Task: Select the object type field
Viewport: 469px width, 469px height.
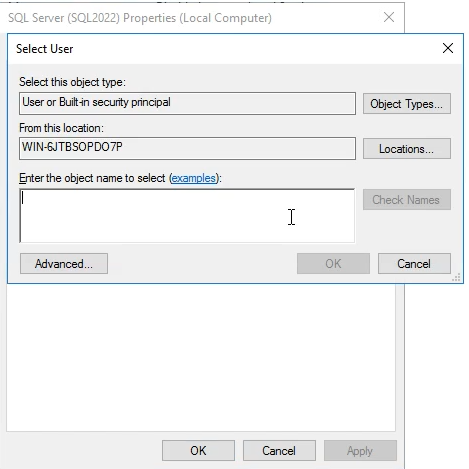Action: point(187,103)
